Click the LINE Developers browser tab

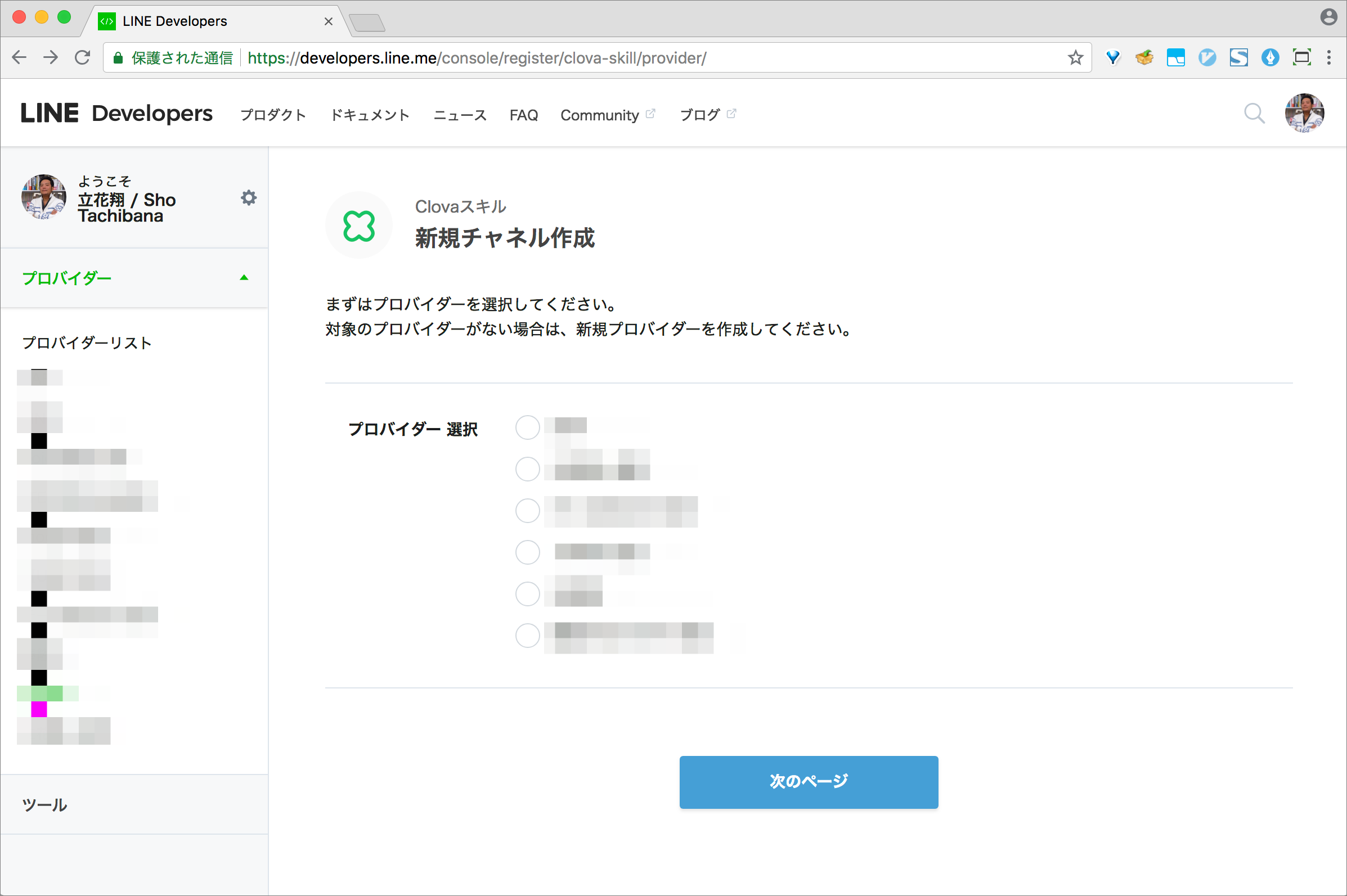point(217,22)
